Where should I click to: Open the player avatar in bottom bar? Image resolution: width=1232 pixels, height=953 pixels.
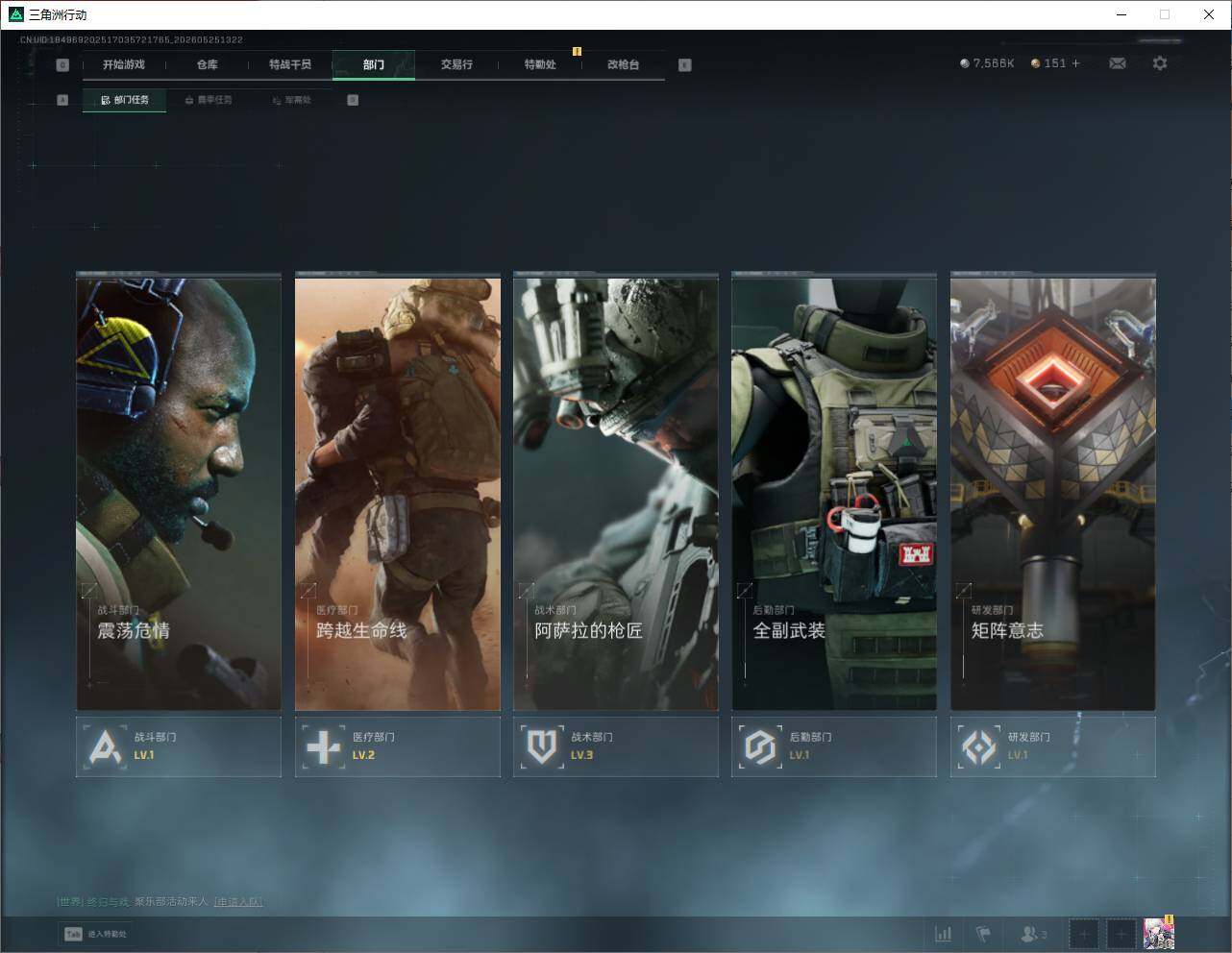click(1159, 934)
